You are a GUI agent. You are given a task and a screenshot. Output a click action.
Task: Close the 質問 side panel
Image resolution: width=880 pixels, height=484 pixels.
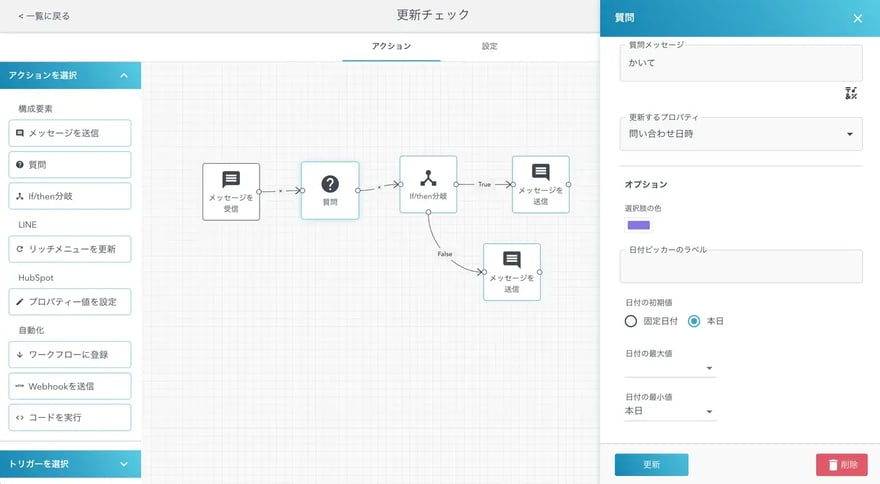[857, 18]
